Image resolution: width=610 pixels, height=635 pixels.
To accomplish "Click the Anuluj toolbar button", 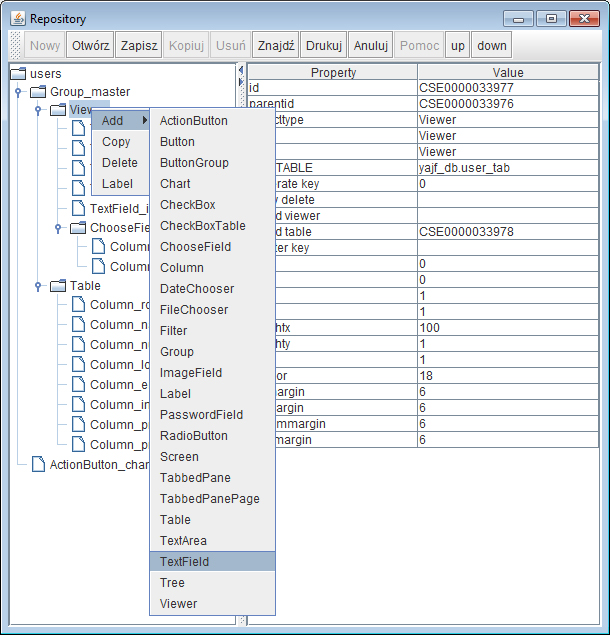I will pos(371,45).
